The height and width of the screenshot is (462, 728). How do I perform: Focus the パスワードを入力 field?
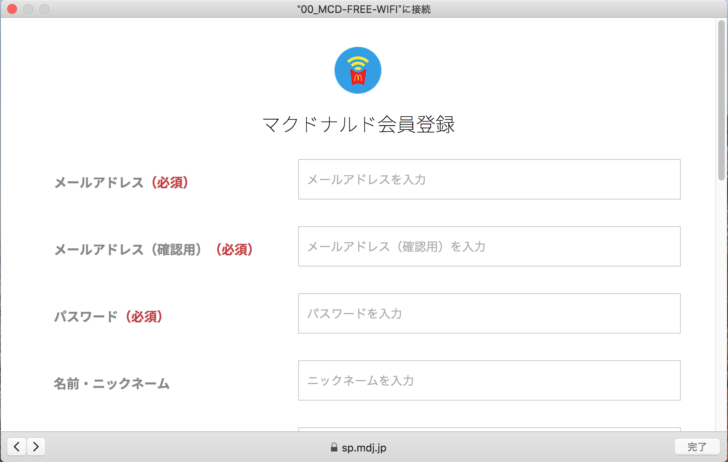click(x=489, y=313)
